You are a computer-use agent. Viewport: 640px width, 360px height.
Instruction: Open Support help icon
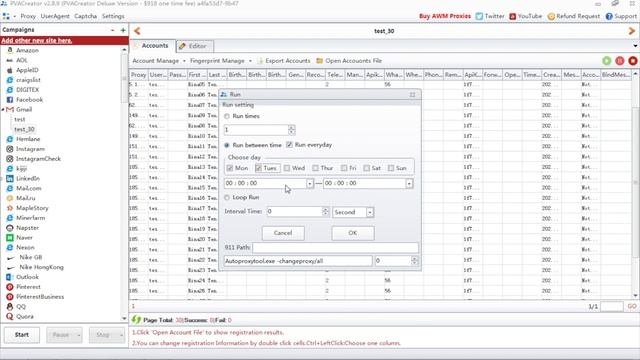click(609, 16)
